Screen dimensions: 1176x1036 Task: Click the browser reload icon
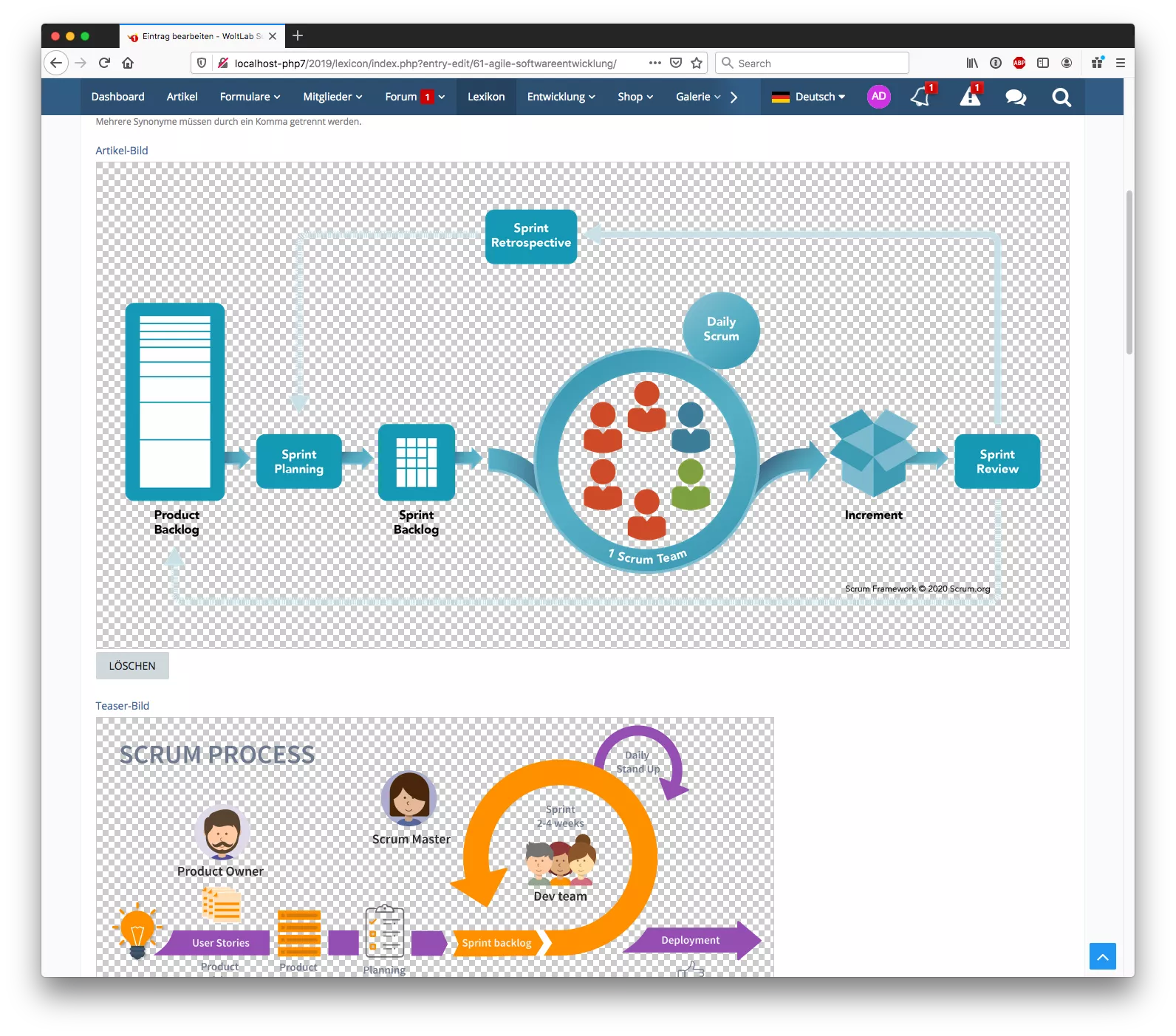pyautogui.click(x=104, y=64)
